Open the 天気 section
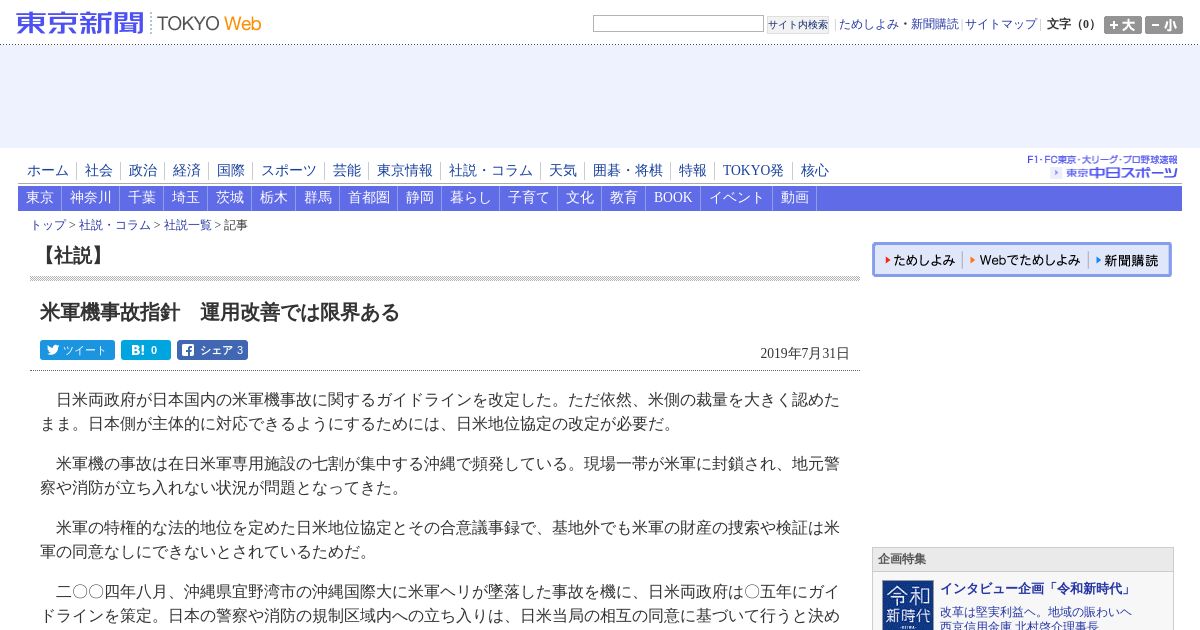The height and width of the screenshot is (630, 1200). (x=563, y=171)
